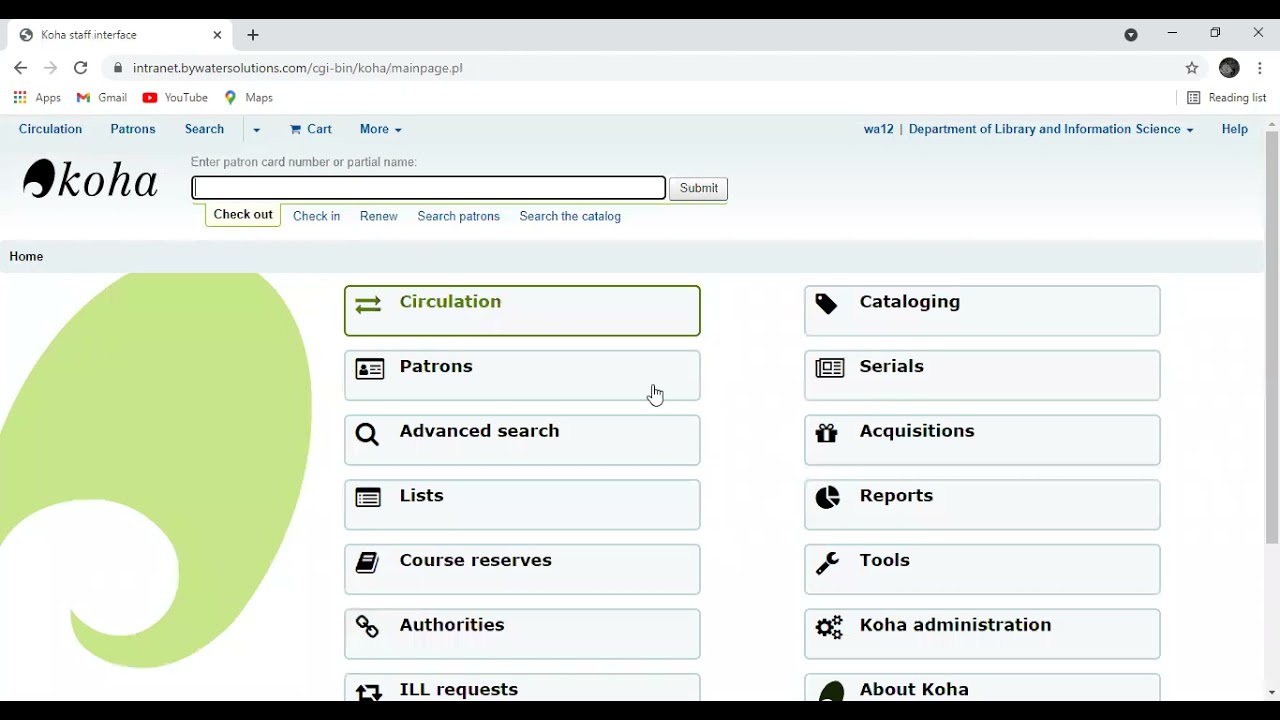The image size is (1280, 720).
Task: Open Patrons in top navigation
Action: click(x=133, y=129)
